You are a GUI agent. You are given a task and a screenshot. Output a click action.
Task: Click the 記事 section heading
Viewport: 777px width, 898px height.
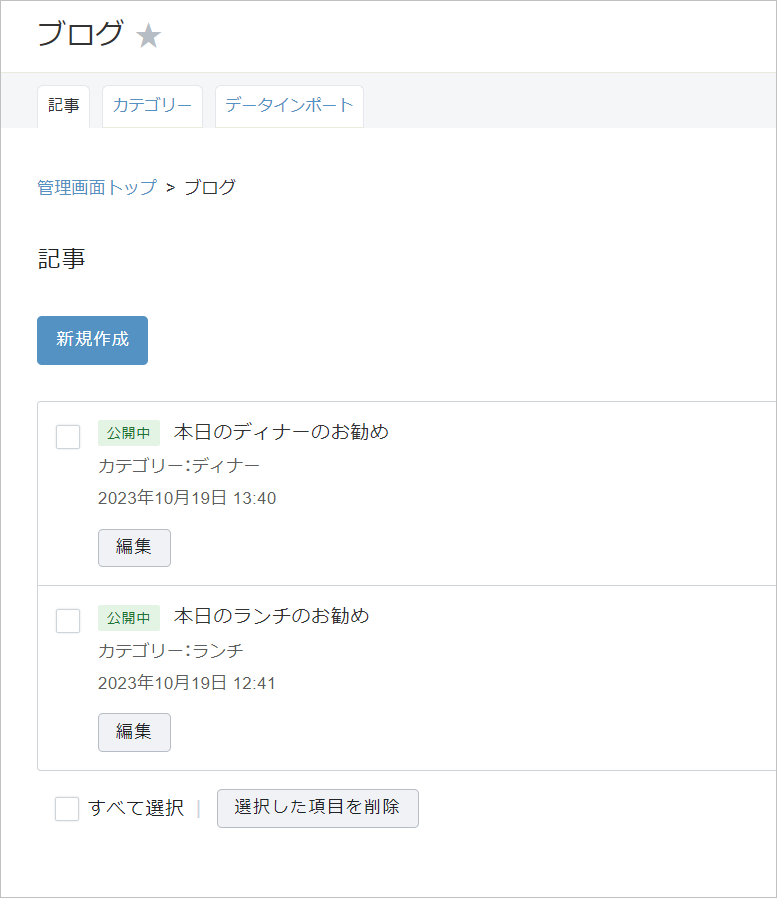pos(61,258)
